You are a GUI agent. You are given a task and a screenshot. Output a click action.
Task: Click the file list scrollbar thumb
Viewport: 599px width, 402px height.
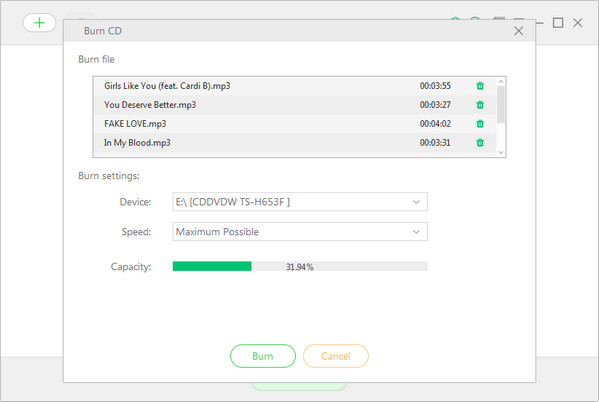pos(501,104)
